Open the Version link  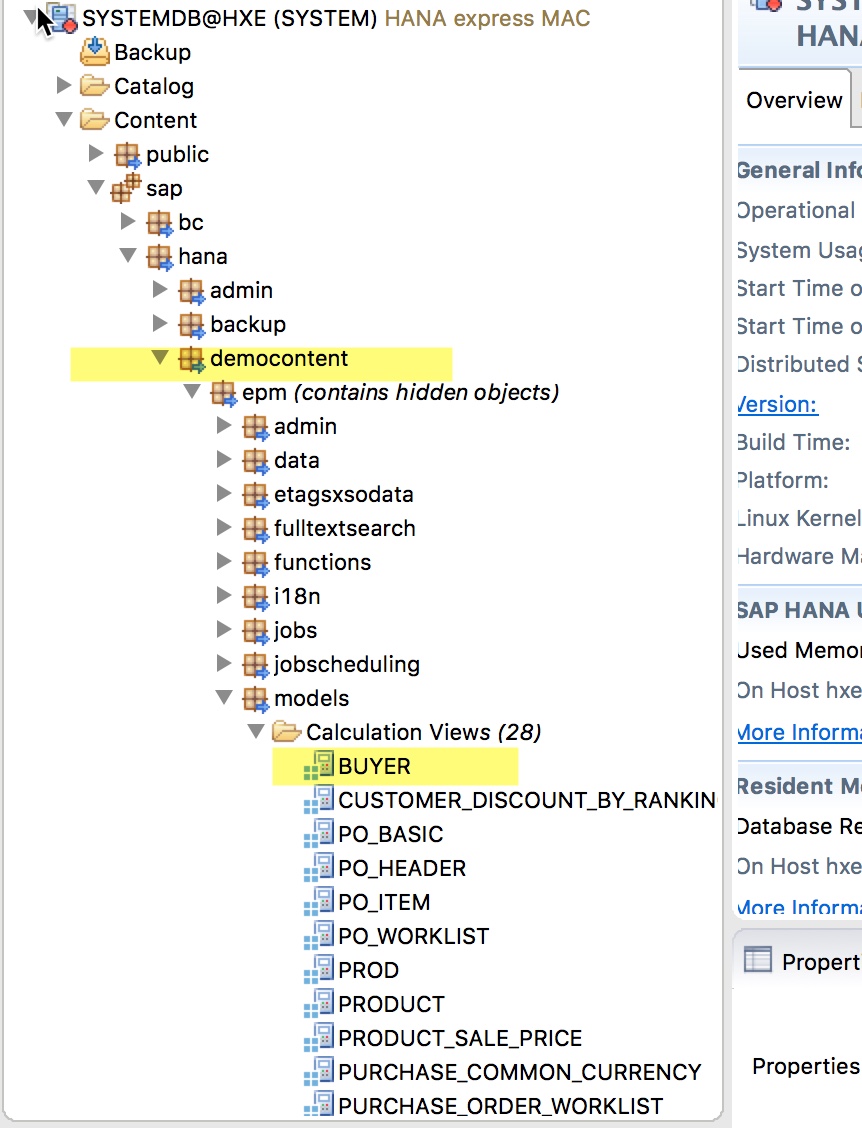778,404
